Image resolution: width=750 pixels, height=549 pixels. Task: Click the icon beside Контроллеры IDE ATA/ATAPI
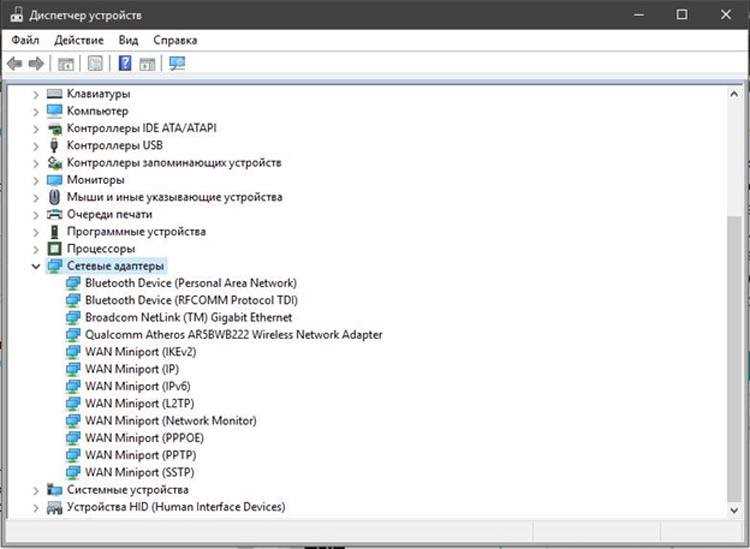[55, 128]
